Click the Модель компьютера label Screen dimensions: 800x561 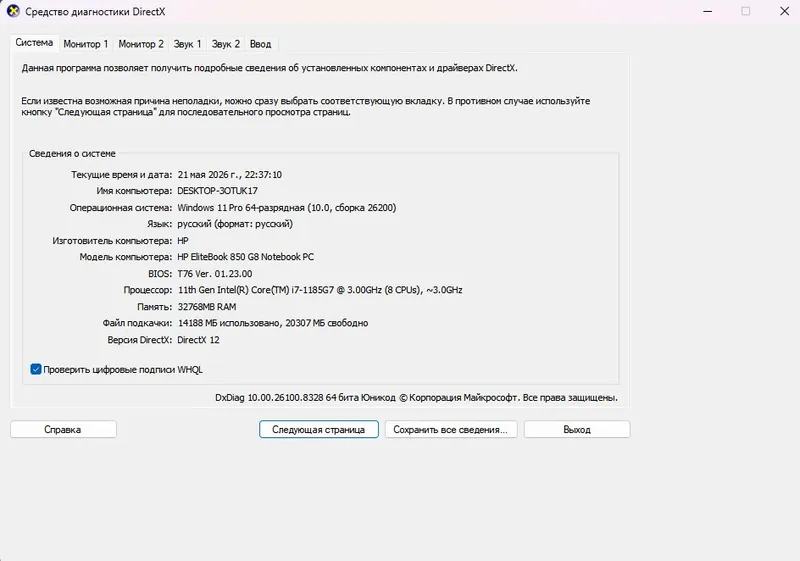click(x=126, y=257)
